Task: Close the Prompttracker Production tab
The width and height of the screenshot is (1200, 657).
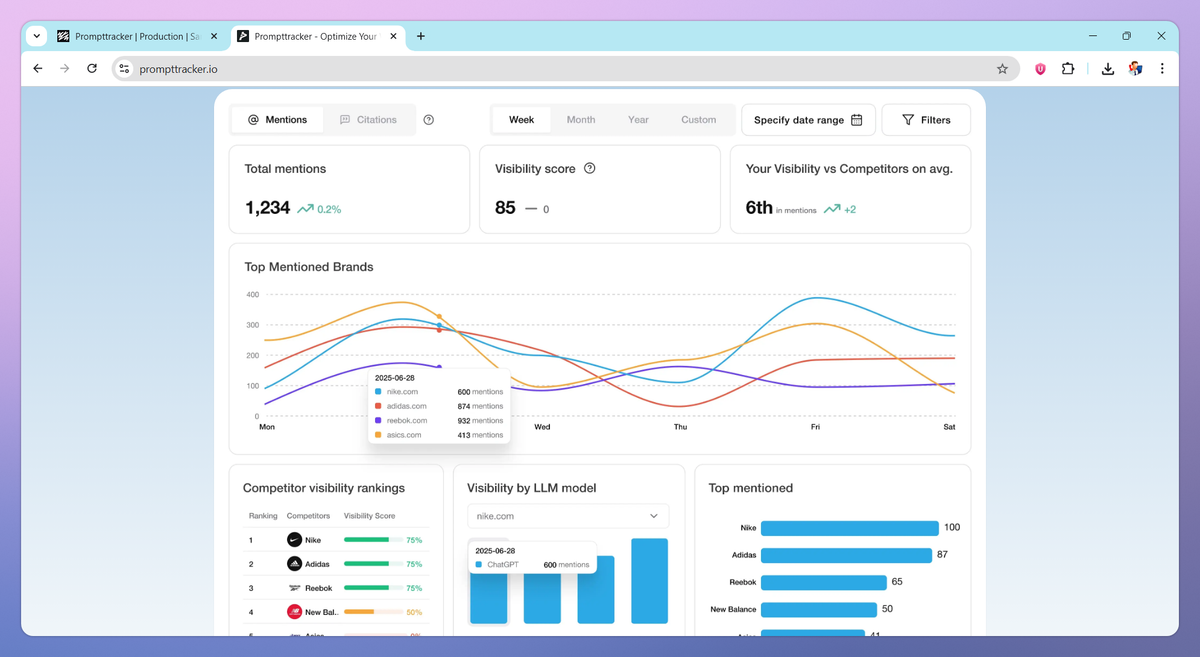Action: coord(214,36)
